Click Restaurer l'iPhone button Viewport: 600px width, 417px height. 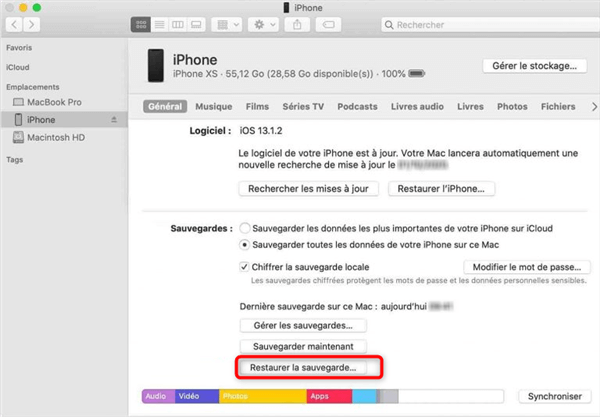441,189
